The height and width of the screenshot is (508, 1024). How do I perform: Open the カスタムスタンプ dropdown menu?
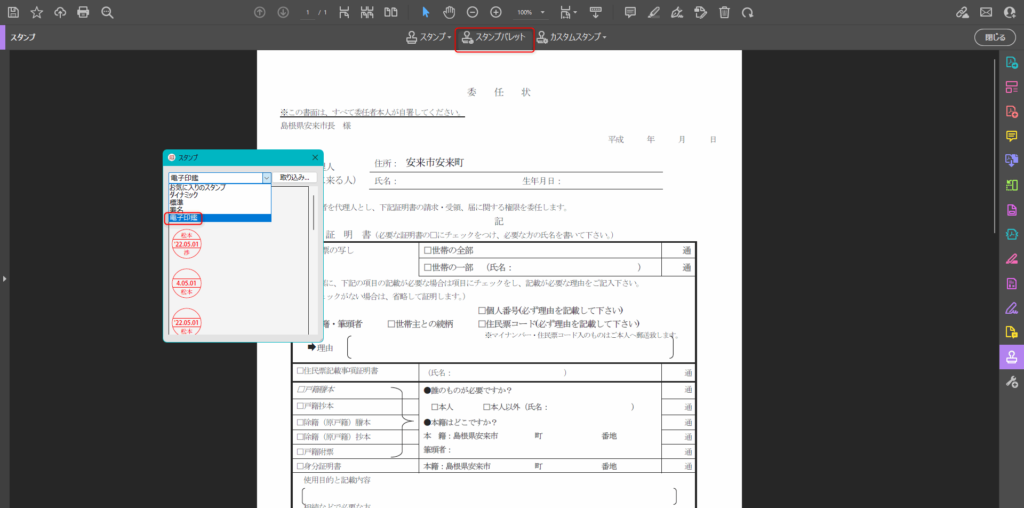571,37
